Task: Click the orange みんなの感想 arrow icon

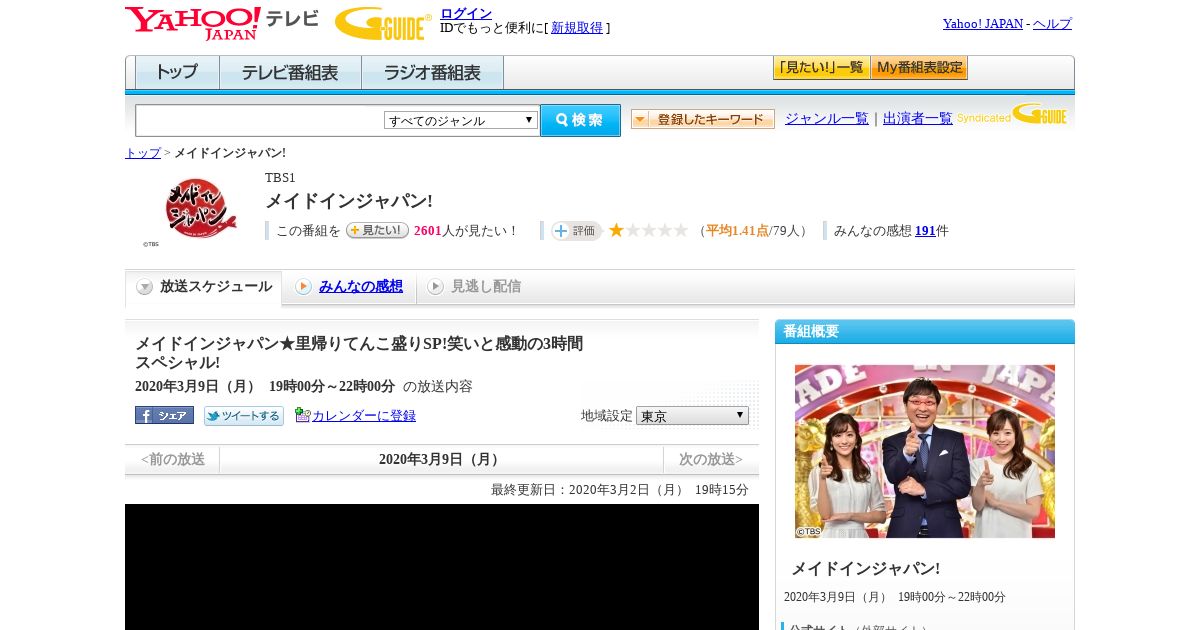Action: [x=303, y=287]
